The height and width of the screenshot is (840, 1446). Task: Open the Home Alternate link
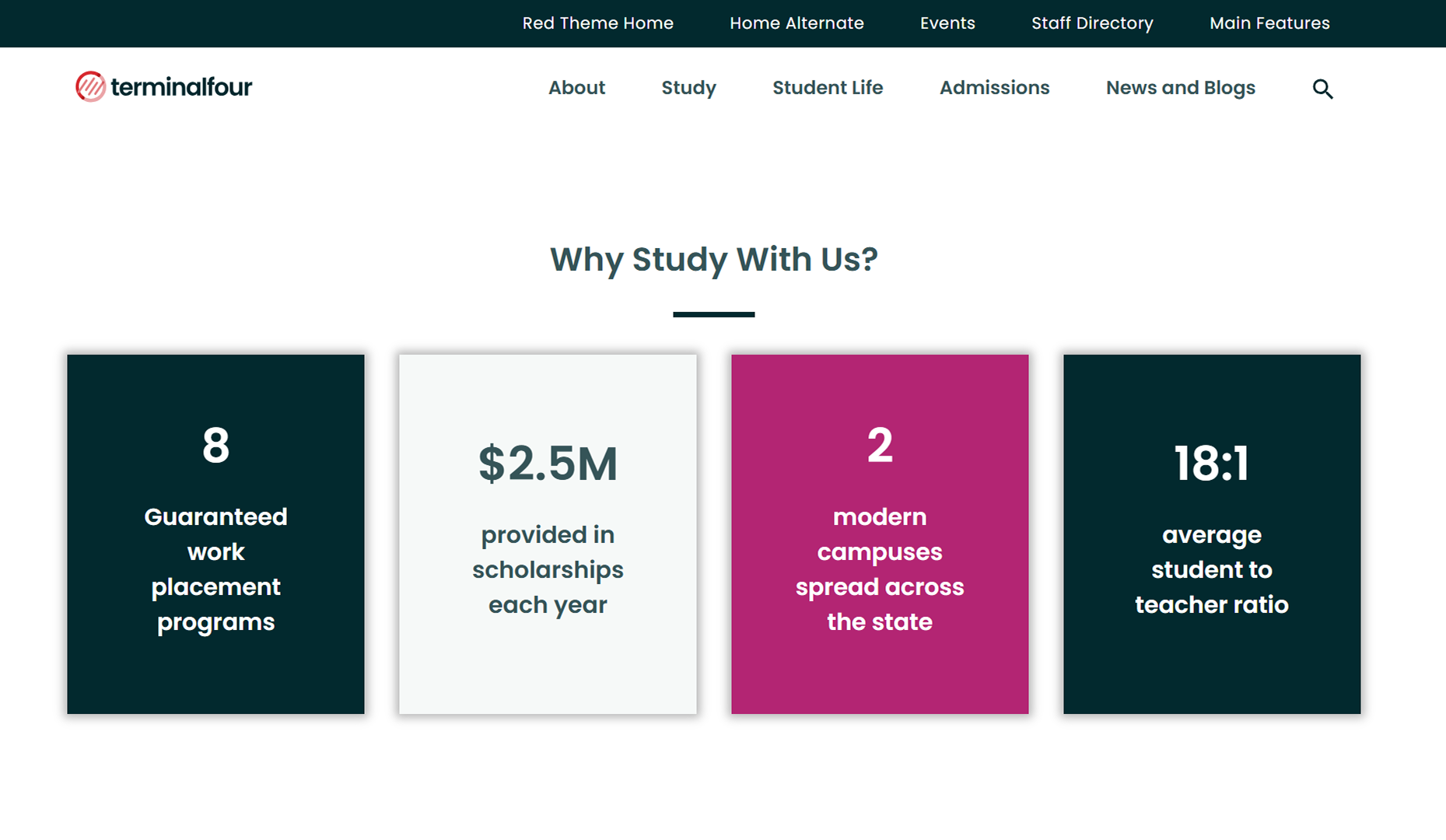(797, 23)
